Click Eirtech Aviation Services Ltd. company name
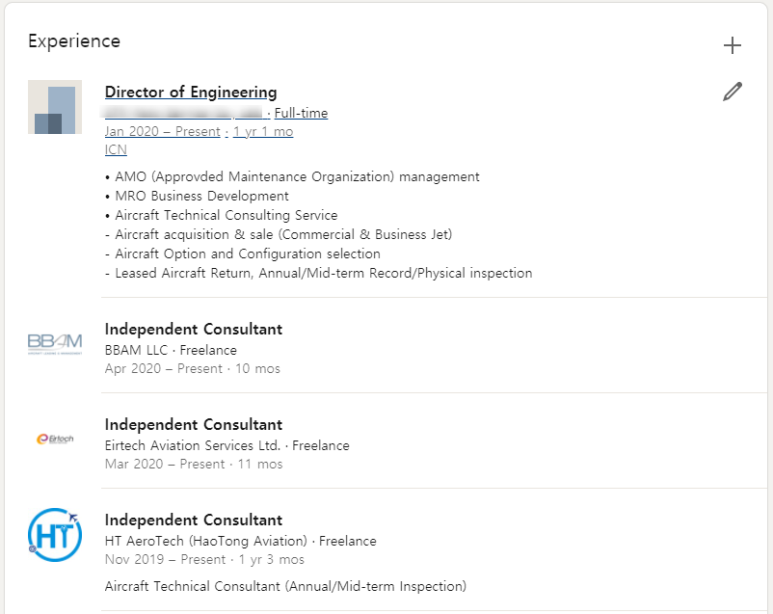773x614 pixels. click(194, 445)
